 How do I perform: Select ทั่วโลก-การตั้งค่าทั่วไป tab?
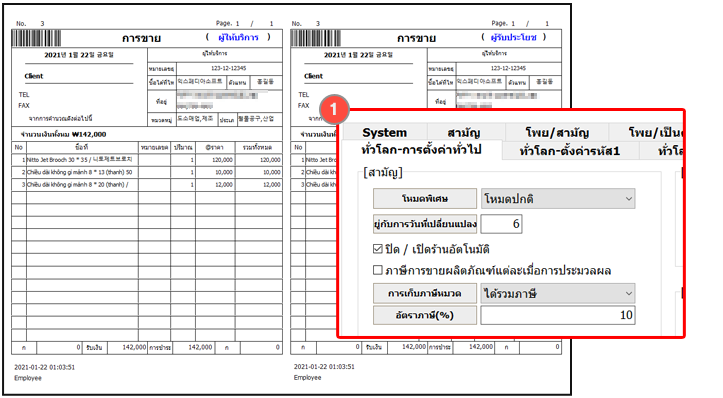click(421, 150)
